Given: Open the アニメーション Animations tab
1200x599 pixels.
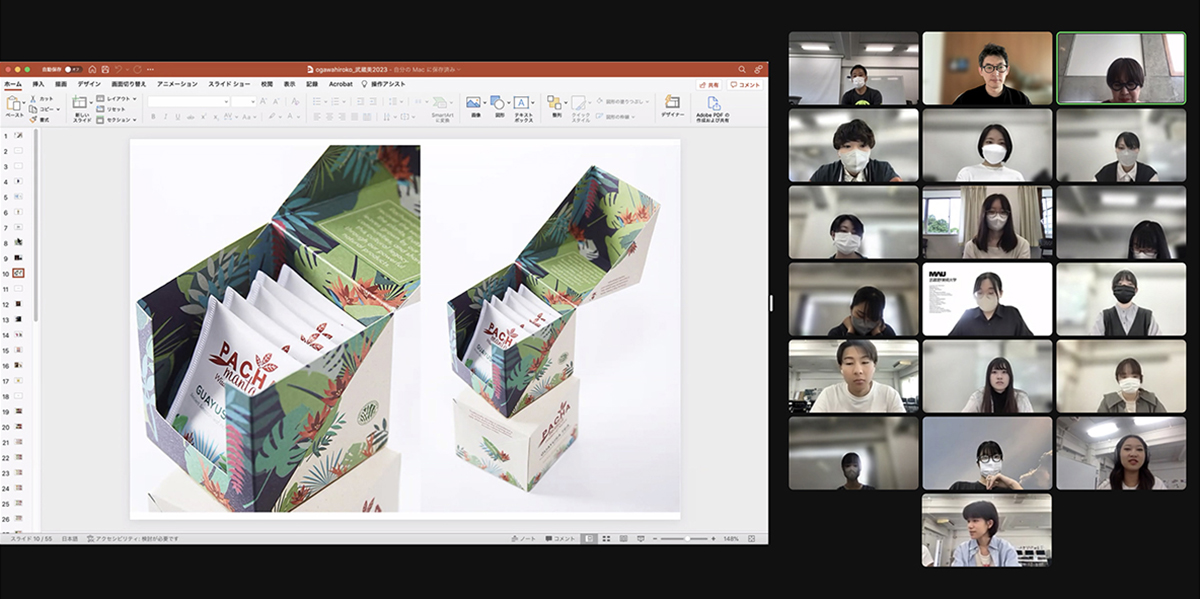Looking at the screenshot, I should (x=177, y=85).
